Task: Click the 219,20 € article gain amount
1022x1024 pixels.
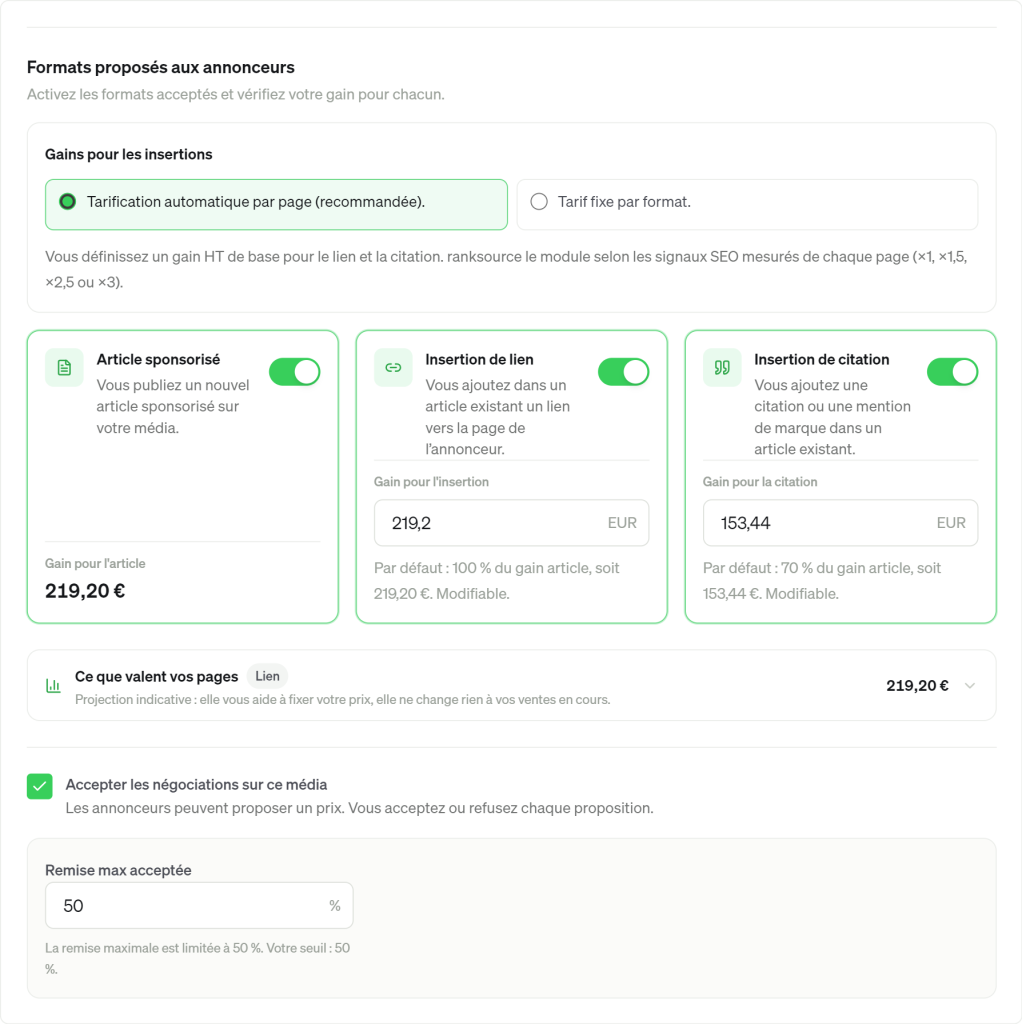Action: (x=85, y=591)
